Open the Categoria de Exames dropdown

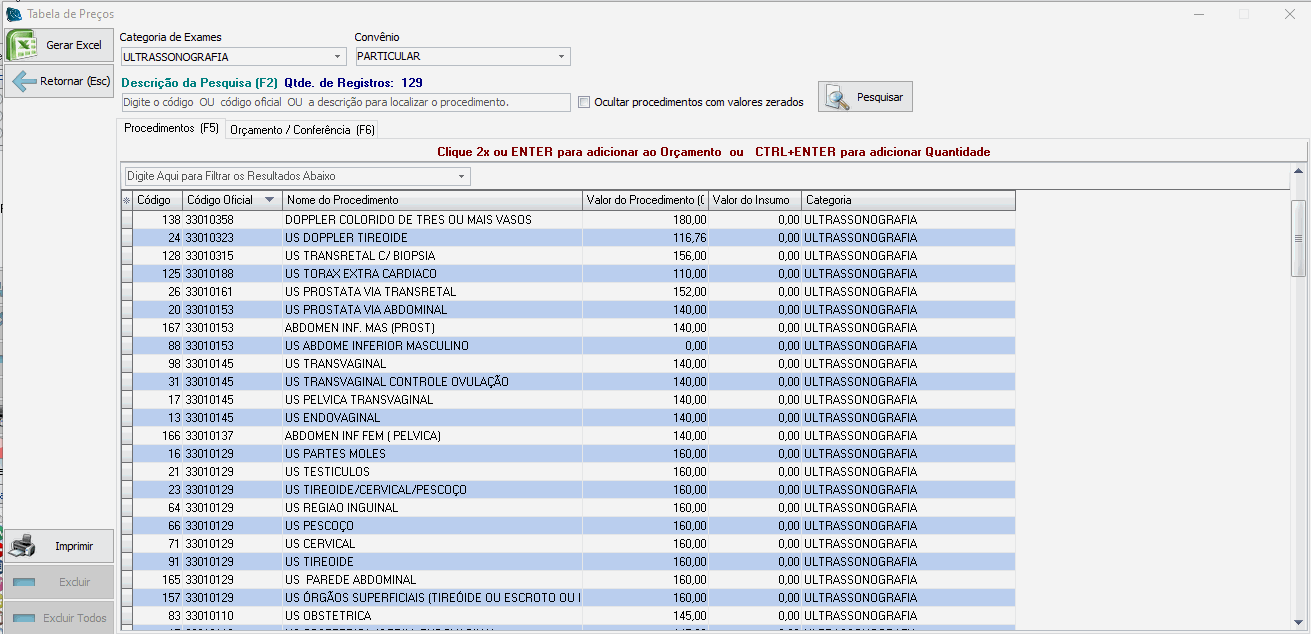[338, 57]
